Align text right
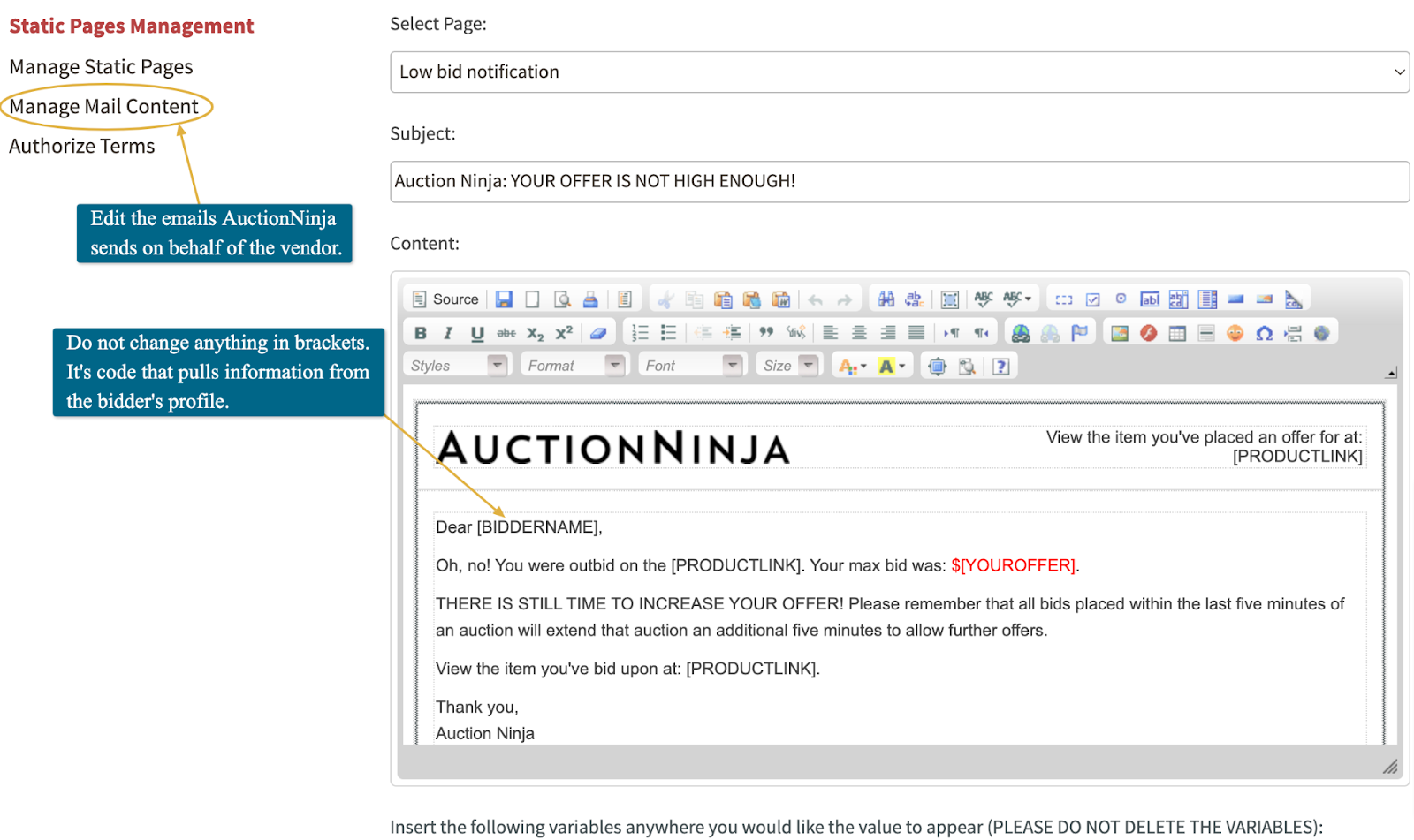The height and width of the screenshot is (840, 1414). point(888,333)
